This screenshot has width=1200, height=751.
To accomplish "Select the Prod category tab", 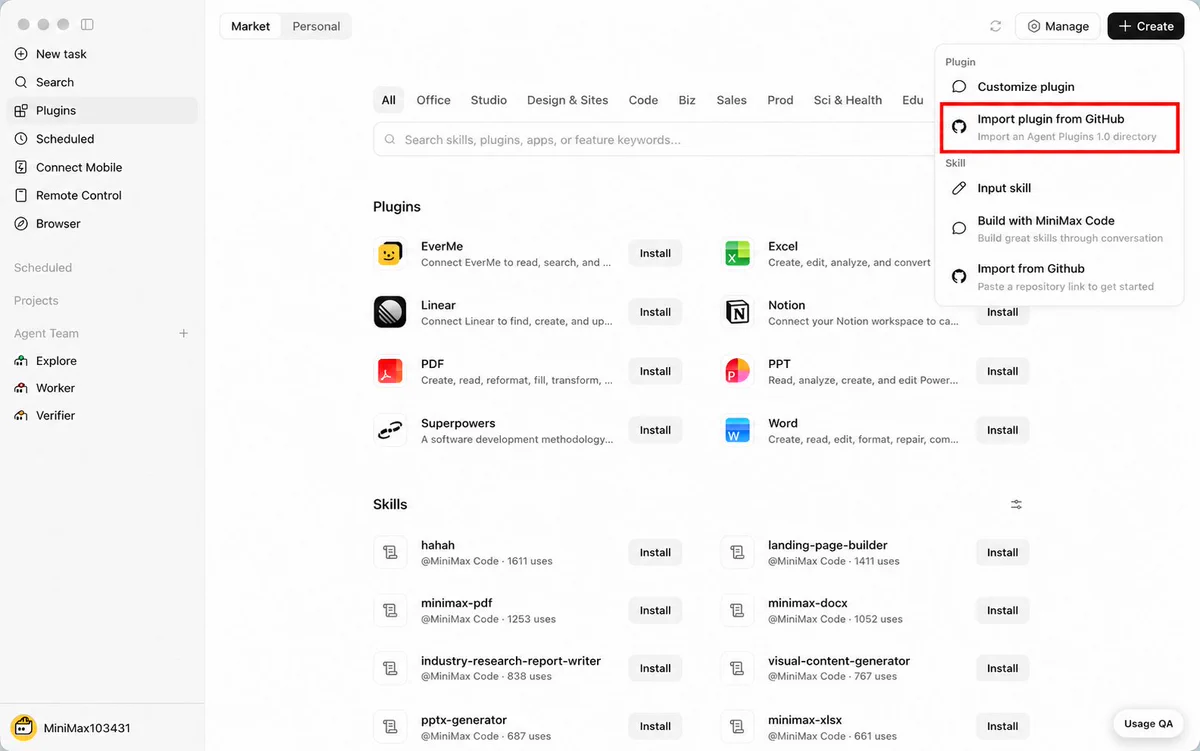I will [x=780, y=100].
